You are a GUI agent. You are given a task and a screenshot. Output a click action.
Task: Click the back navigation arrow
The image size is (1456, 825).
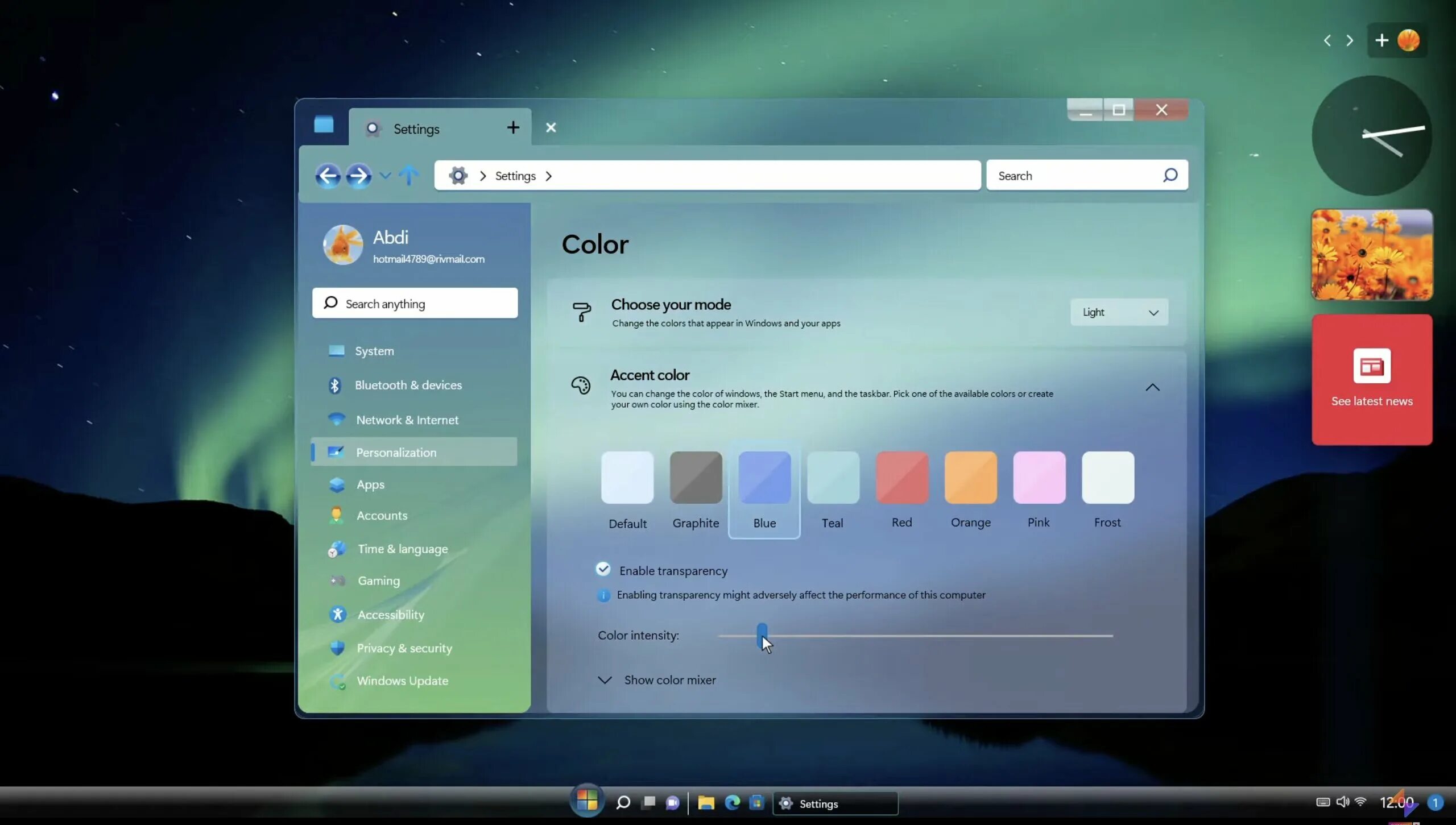point(328,176)
